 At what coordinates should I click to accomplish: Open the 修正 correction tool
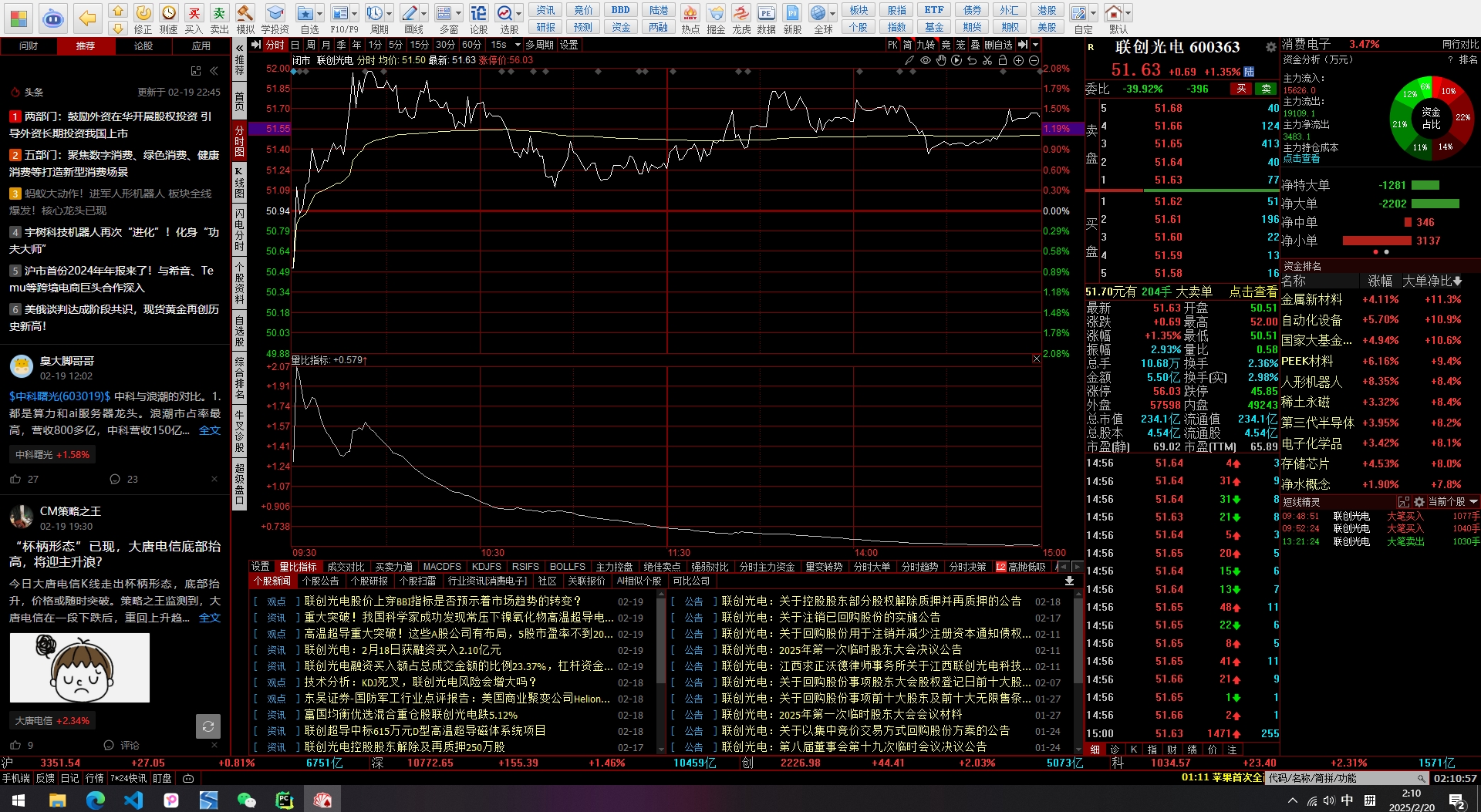coord(143,19)
